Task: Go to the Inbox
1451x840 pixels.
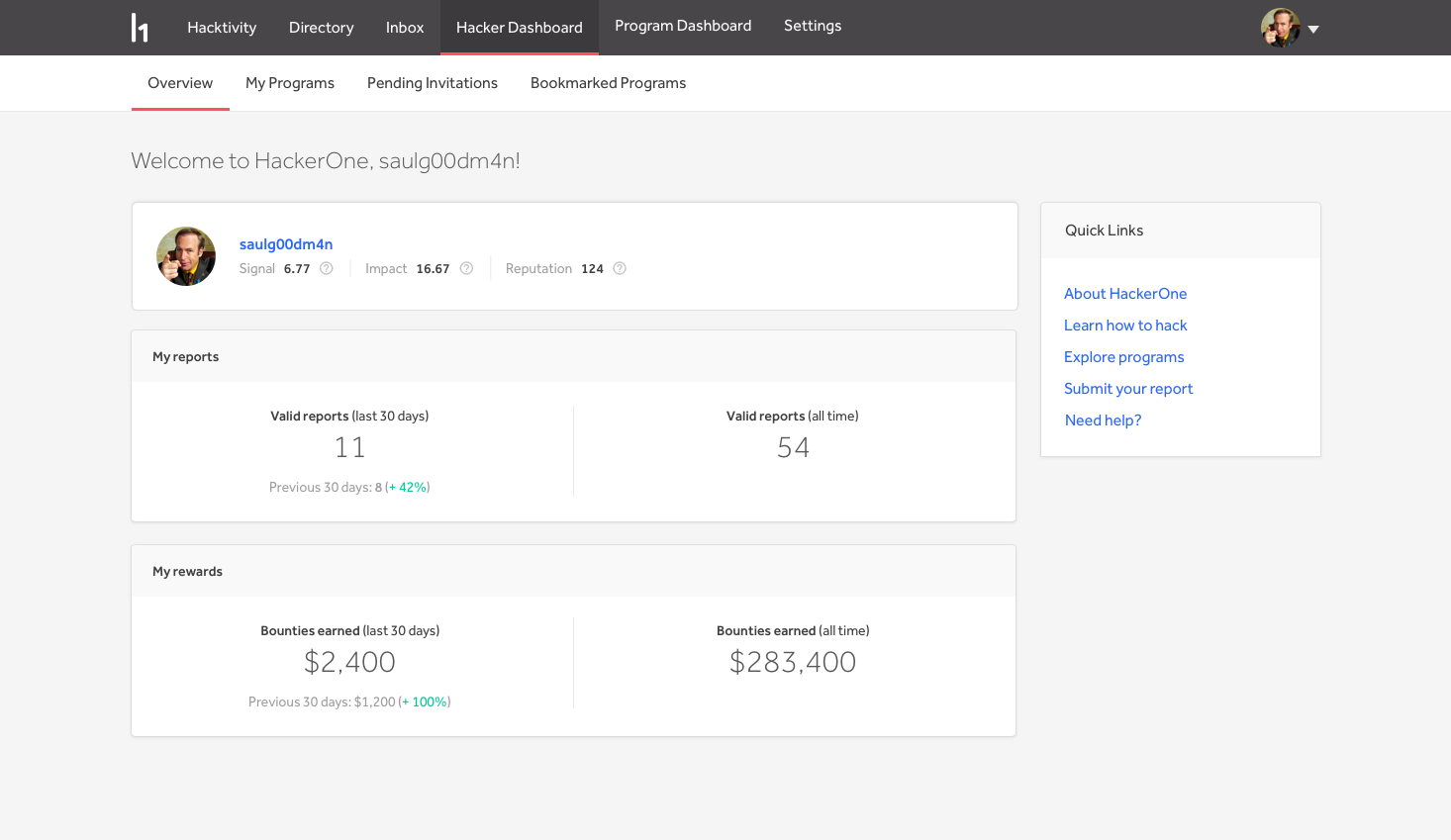Action: (405, 28)
